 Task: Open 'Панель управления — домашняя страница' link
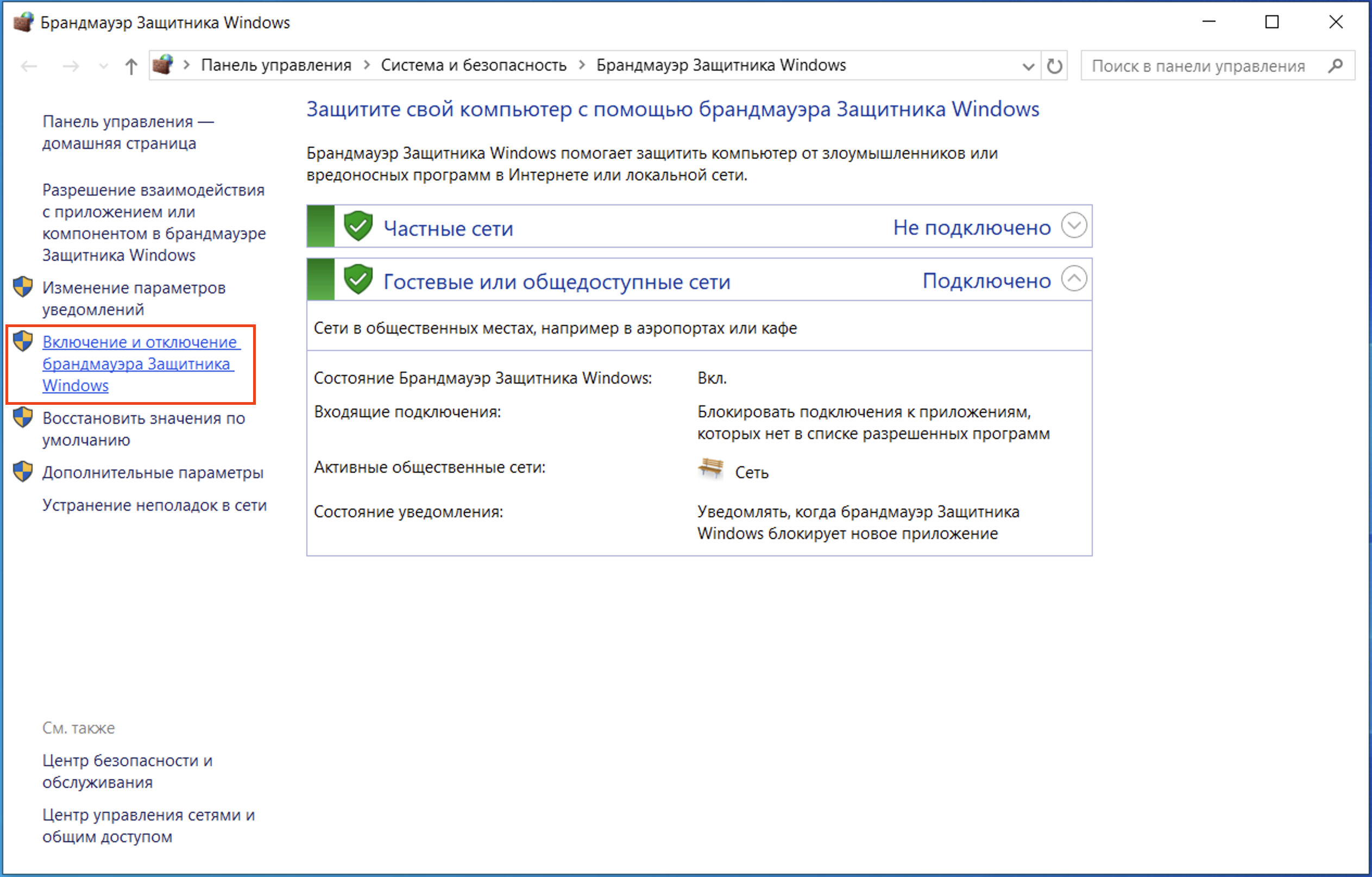[x=128, y=132]
